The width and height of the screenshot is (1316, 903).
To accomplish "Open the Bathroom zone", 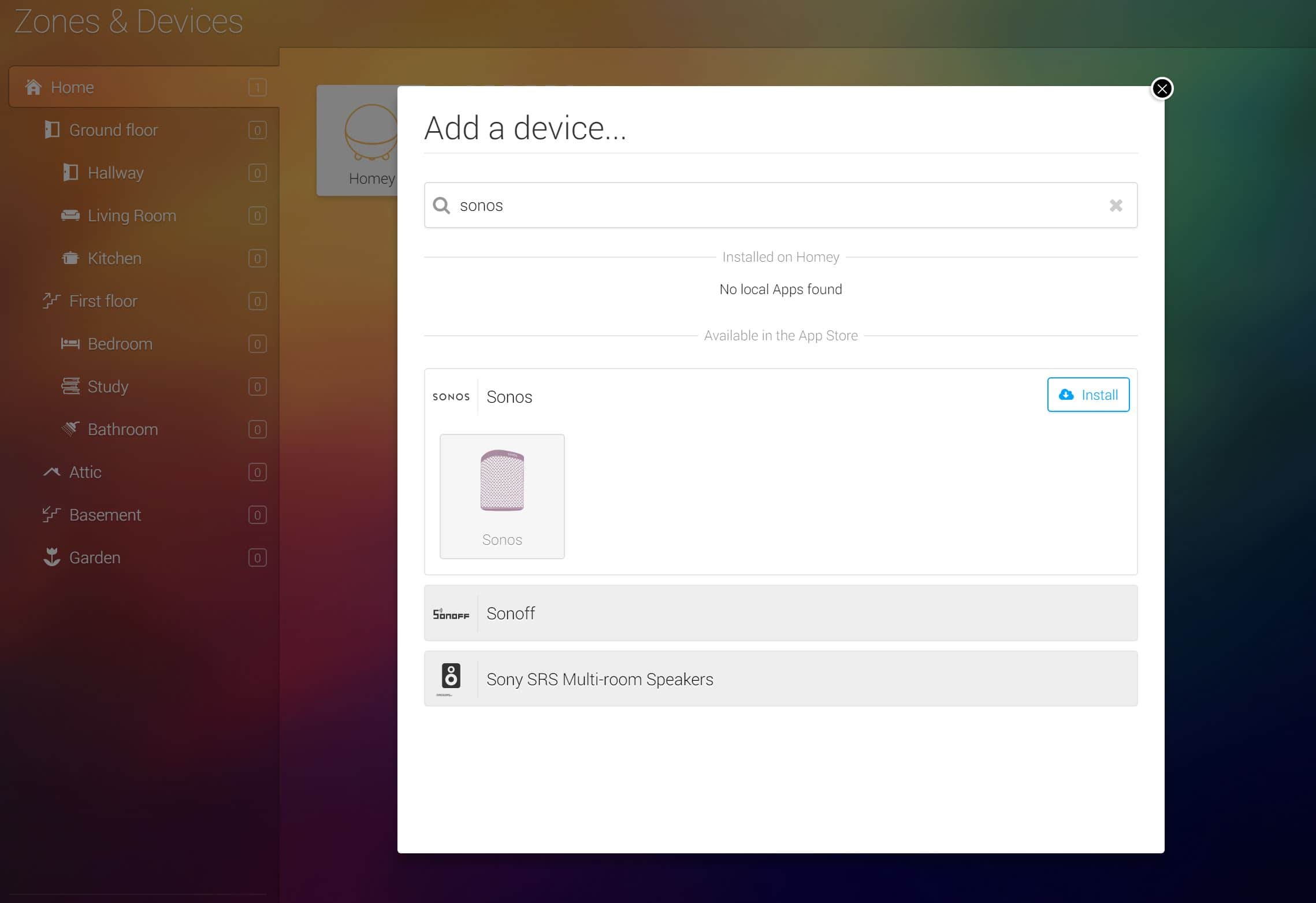I will pyautogui.click(x=143, y=429).
